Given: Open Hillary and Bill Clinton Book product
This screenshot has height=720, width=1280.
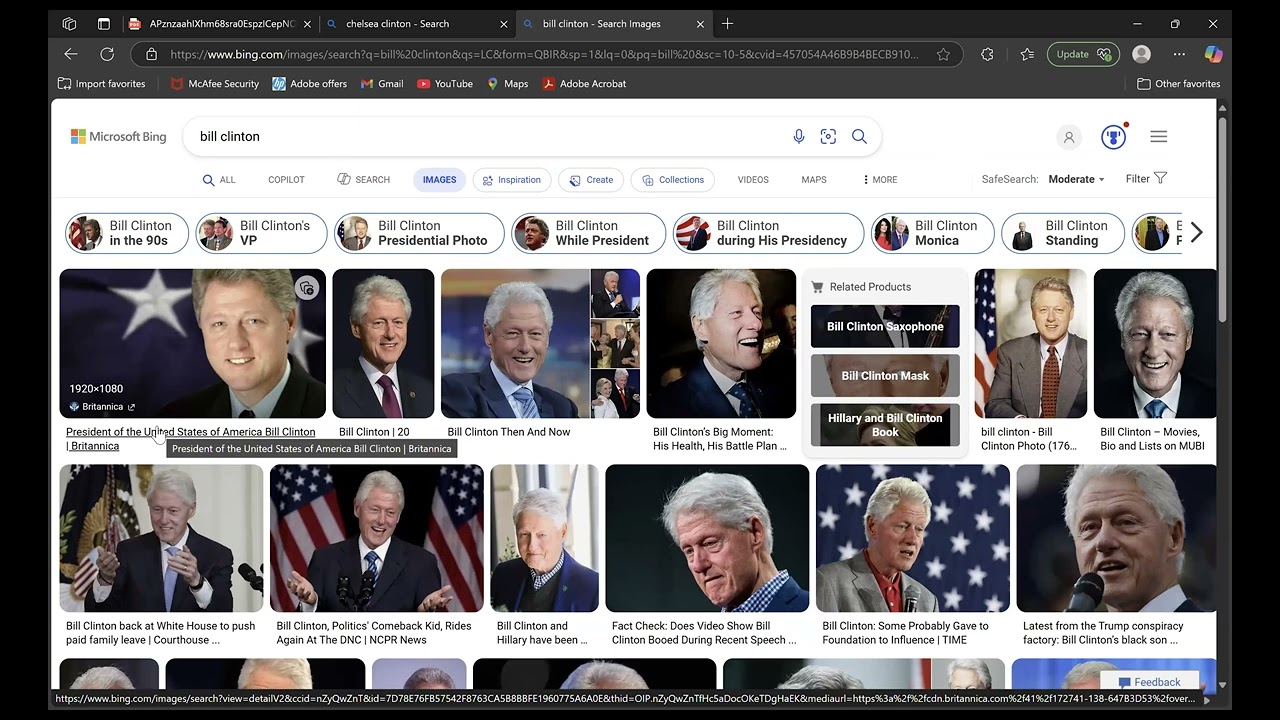Looking at the screenshot, I should pos(885,425).
